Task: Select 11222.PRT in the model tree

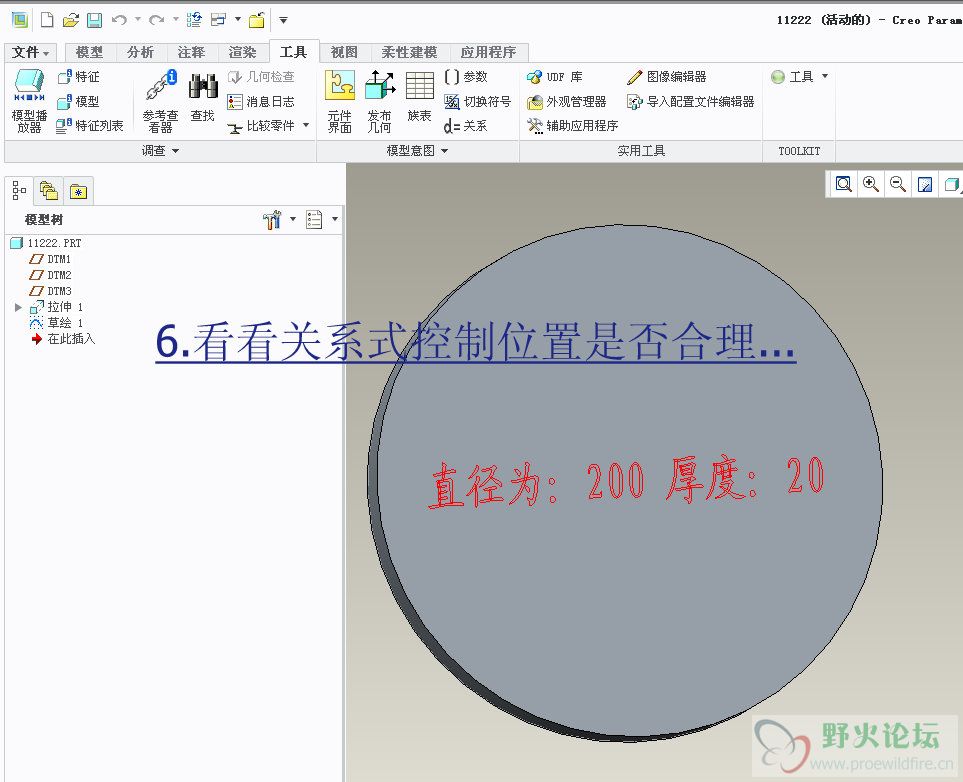Action: pos(47,243)
